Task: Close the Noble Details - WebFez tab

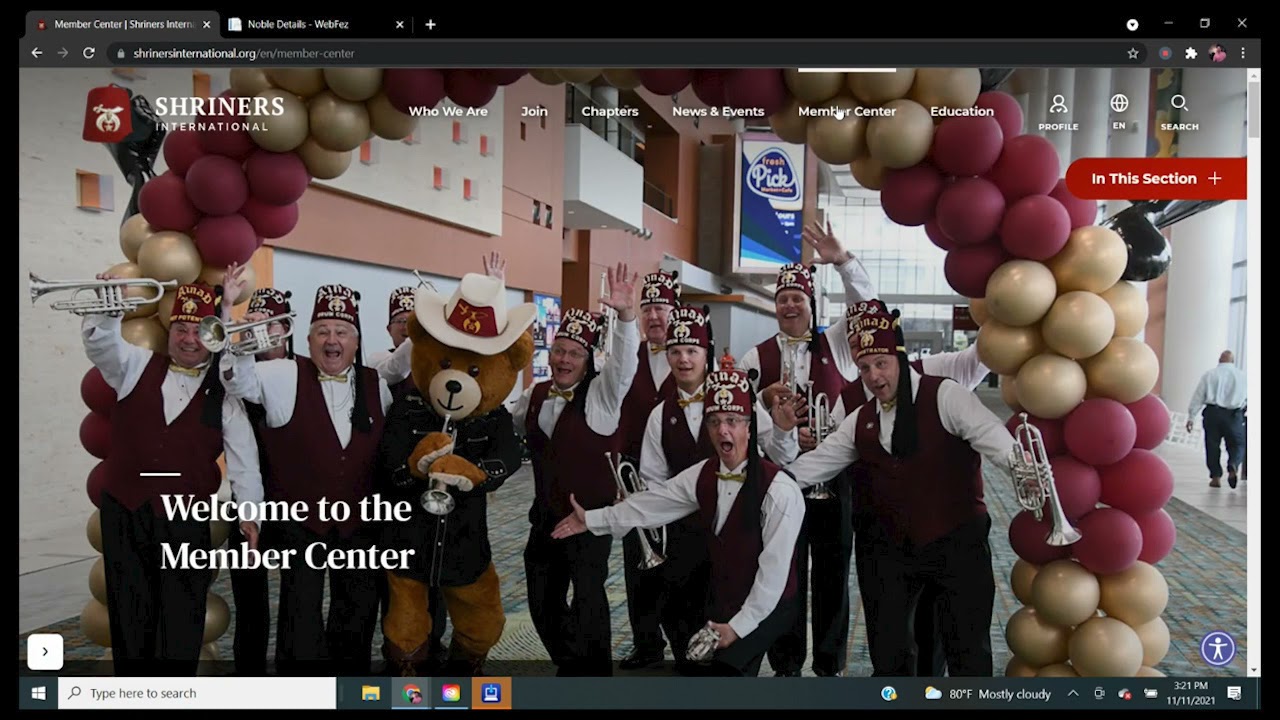Action: coord(399,24)
